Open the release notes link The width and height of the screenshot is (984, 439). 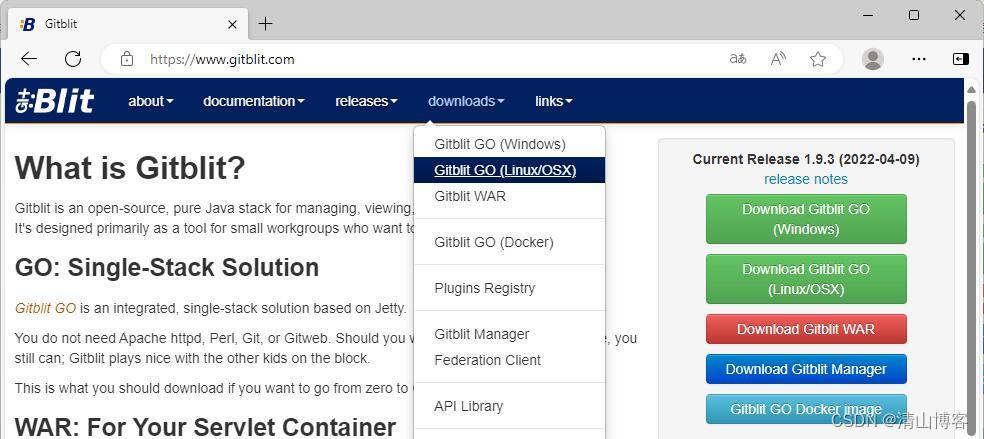tap(806, 179)
